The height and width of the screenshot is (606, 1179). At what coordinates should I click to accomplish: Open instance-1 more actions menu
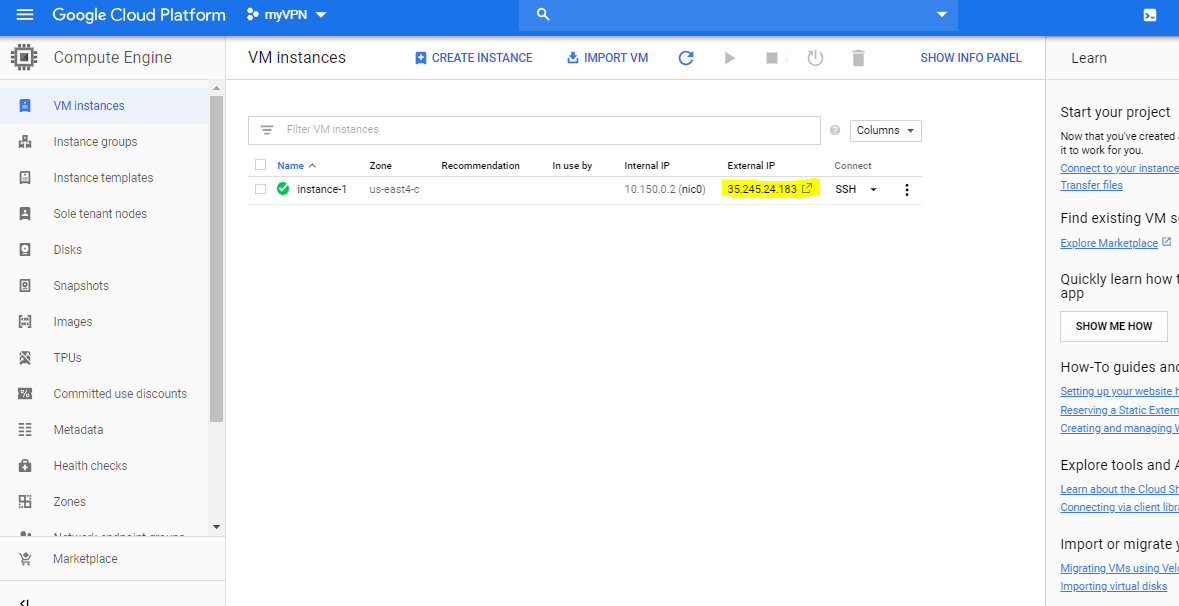tap(907, 190)
